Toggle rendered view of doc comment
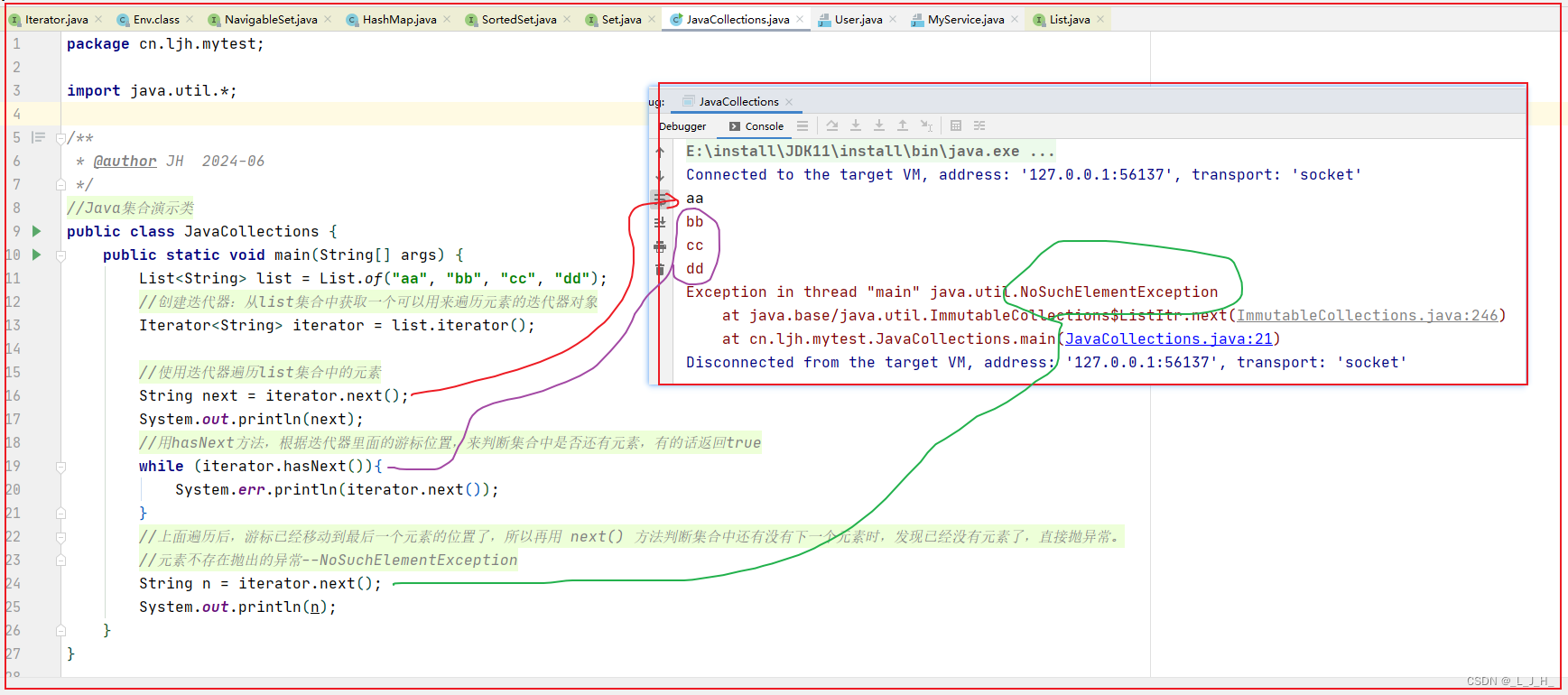 point(38,137)
